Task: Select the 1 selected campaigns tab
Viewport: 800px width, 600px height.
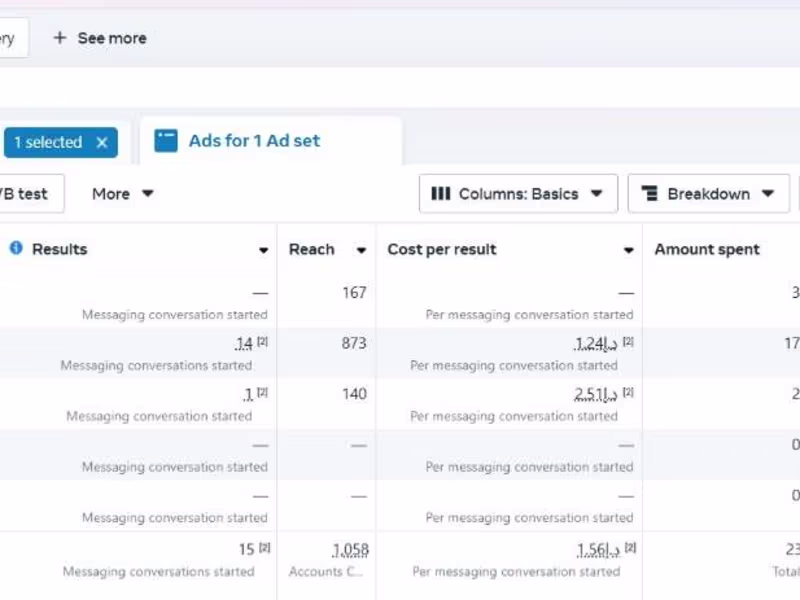Action: click(48, 142)
